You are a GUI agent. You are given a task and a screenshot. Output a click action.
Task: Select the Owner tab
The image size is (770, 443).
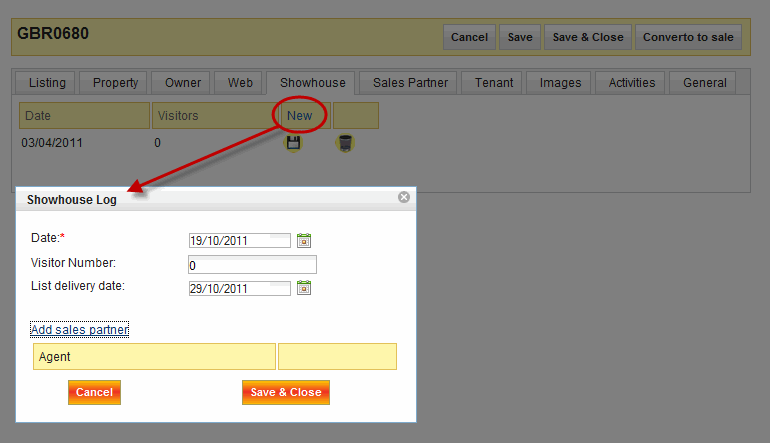tap(182, 83)
